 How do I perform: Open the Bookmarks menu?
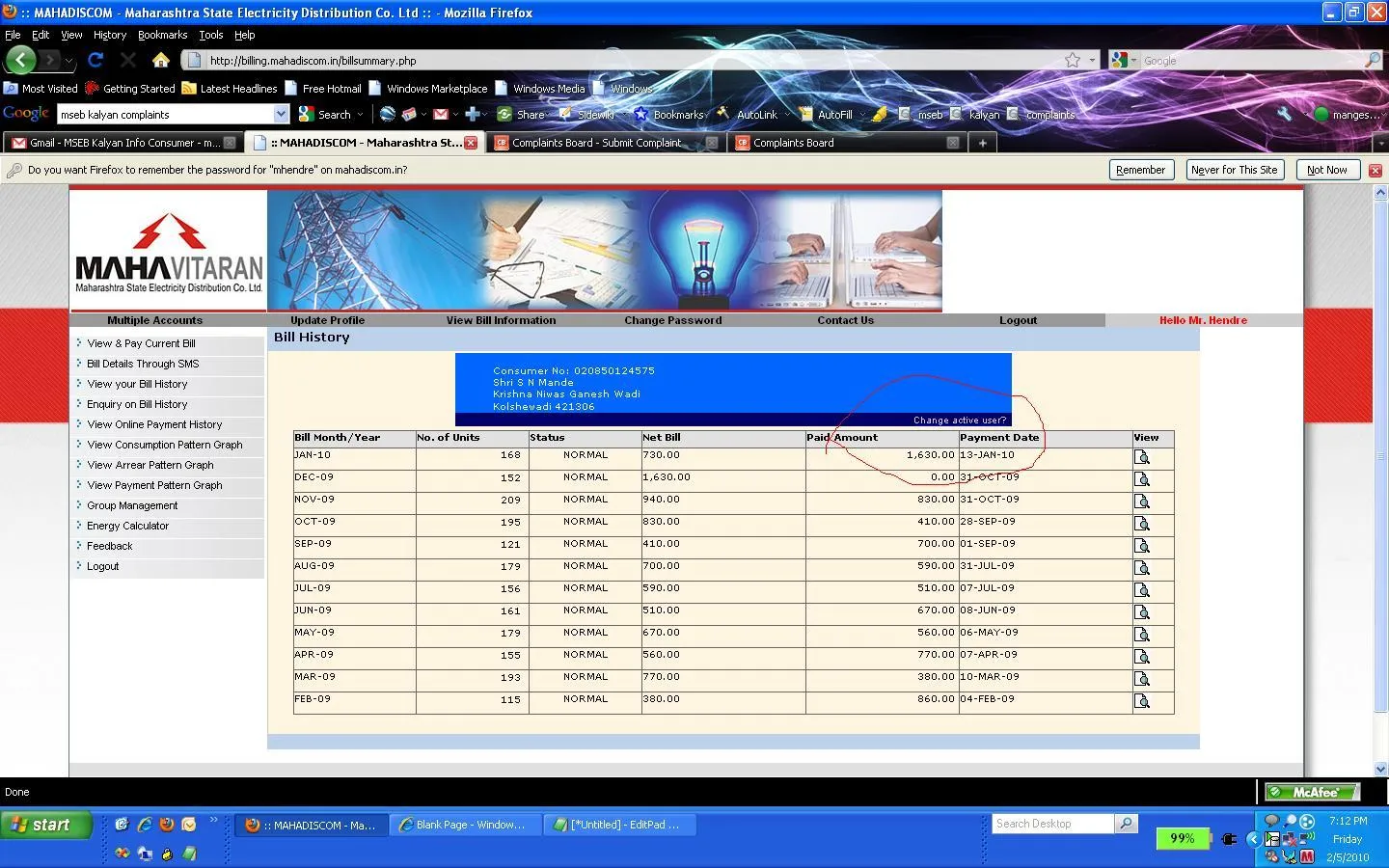[162, 35]
